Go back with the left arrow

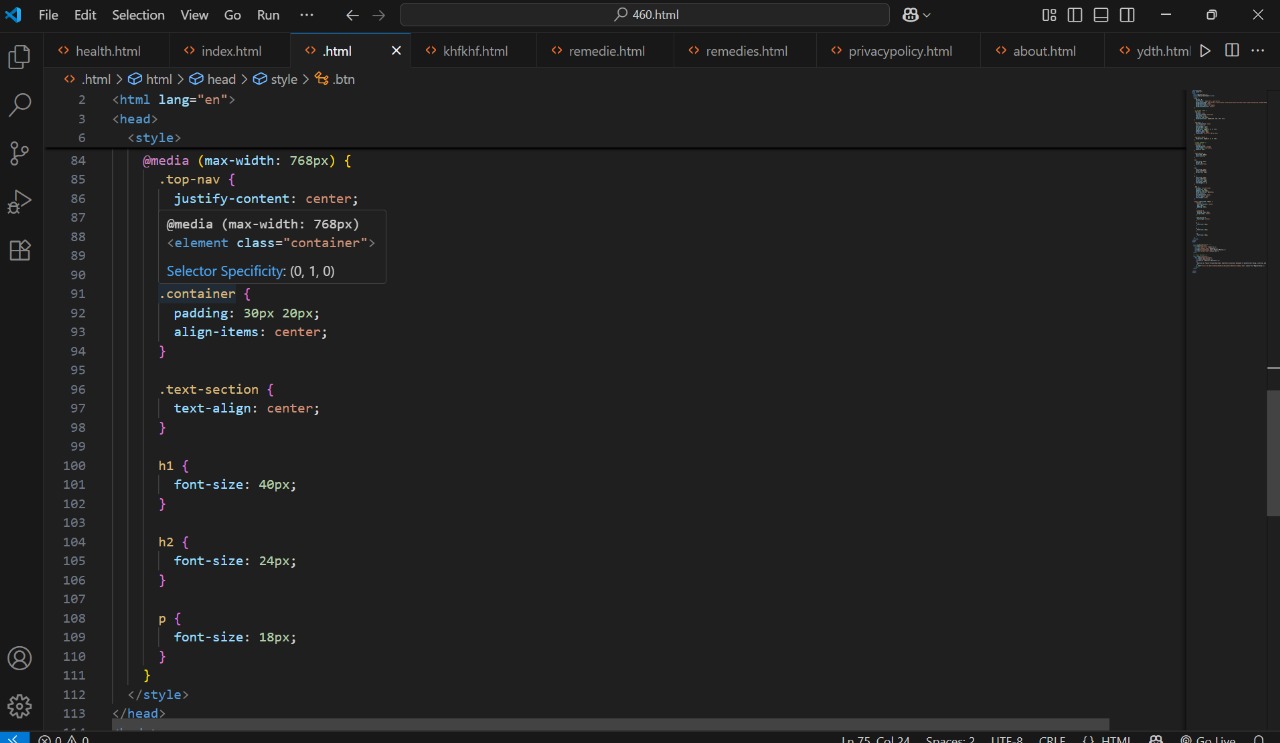[351, 15]
